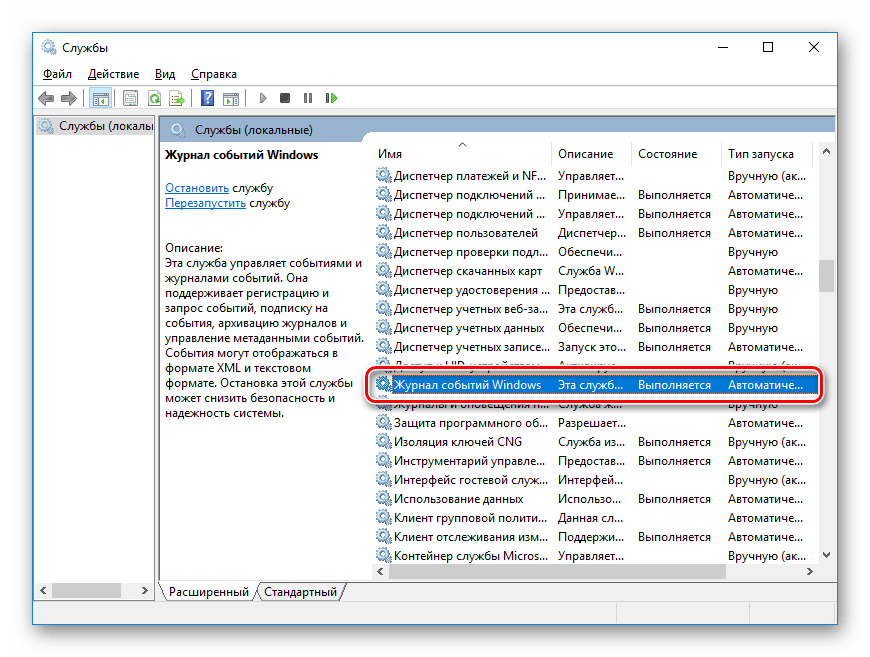This screenshot has height=657, width=870.
Task: Click the Properties toolbar icon
Action: pos(130,98)
